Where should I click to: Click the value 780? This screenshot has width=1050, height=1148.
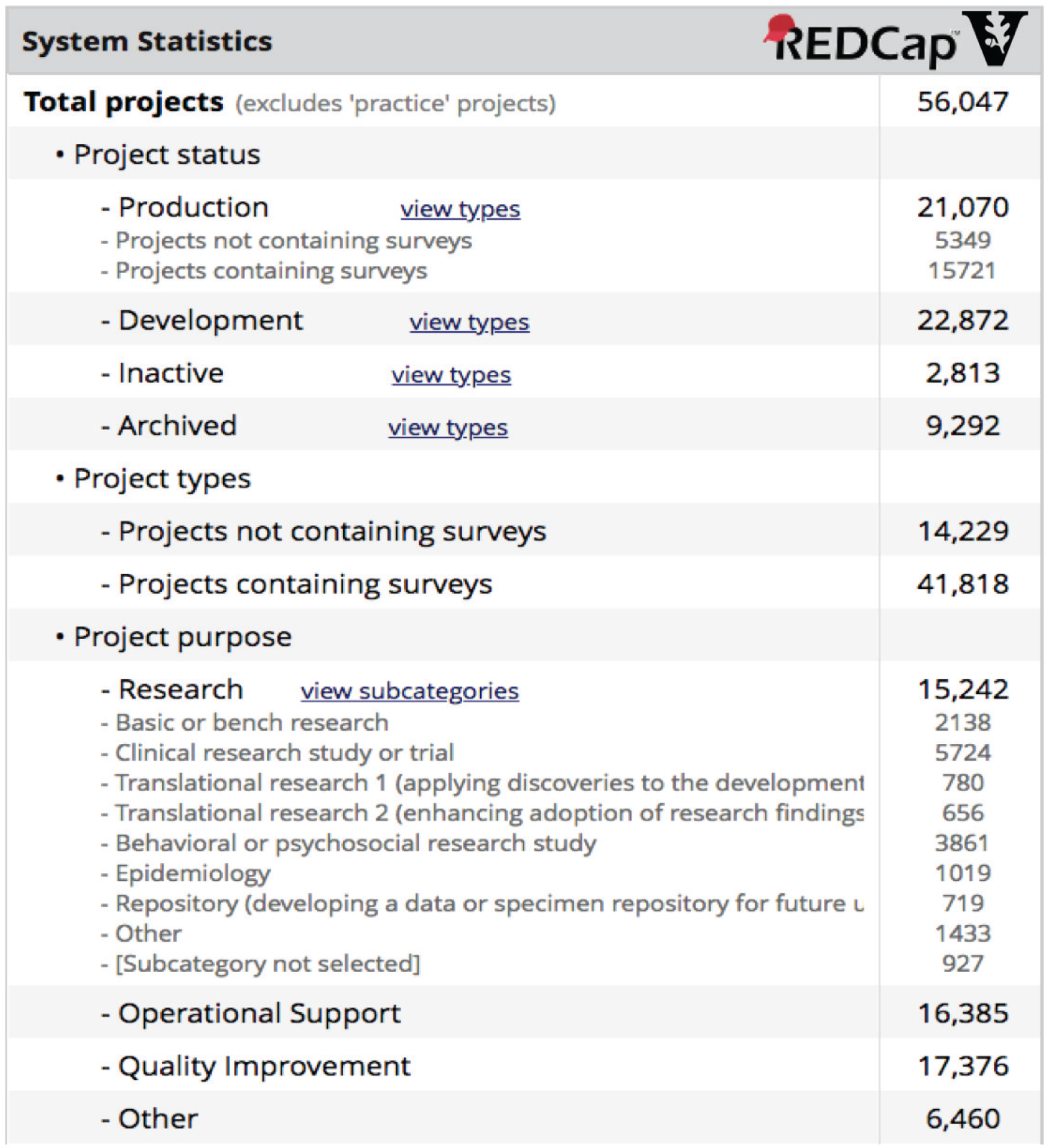pyautogui.click(x=962, y=783)
